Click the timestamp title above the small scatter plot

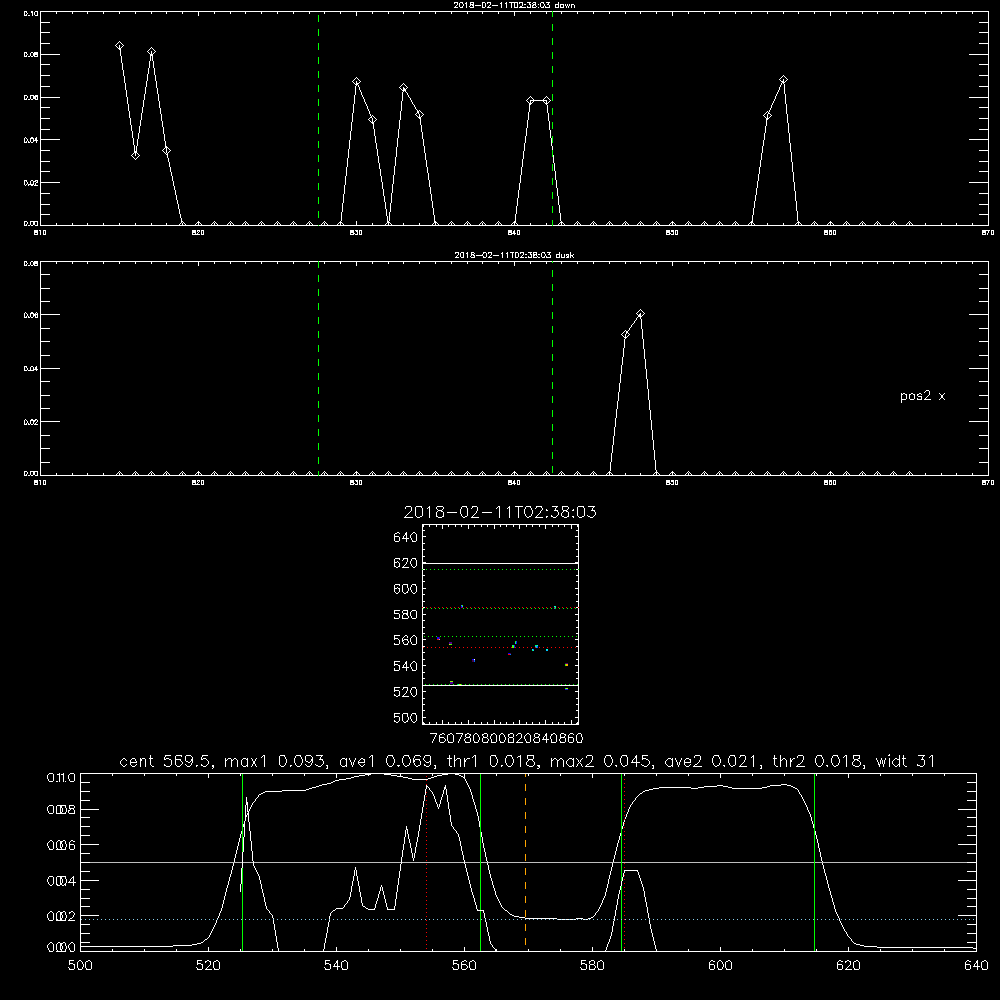click(x=500, y=512)
